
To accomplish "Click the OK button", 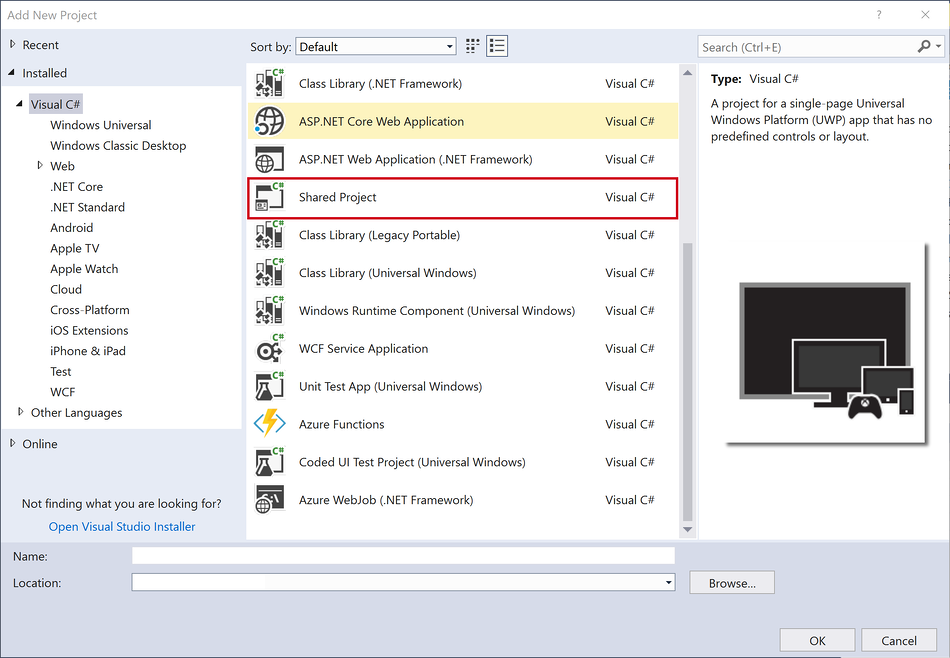I will (817, 640).
